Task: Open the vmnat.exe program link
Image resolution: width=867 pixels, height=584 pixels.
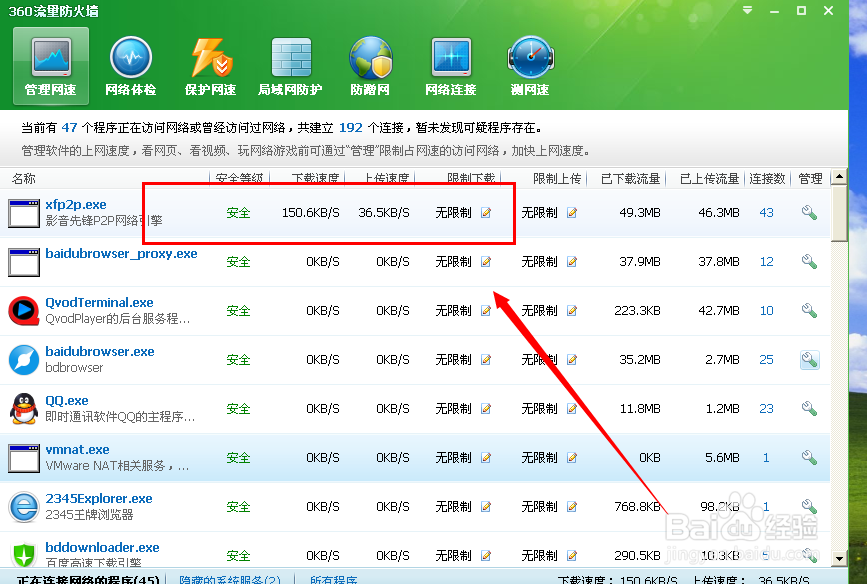Action: click(x=77, y=450)
